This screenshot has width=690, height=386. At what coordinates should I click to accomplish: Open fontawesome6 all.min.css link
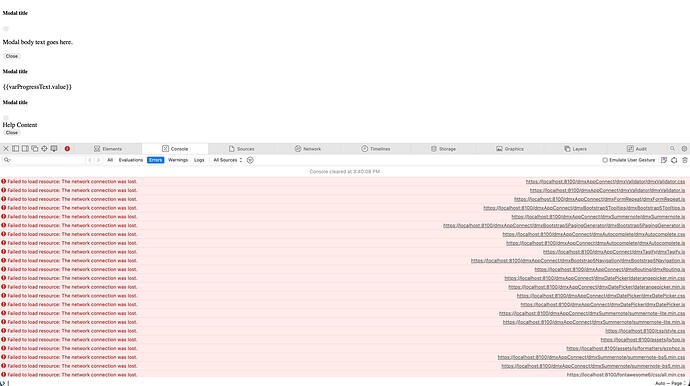tap(626, 375)
